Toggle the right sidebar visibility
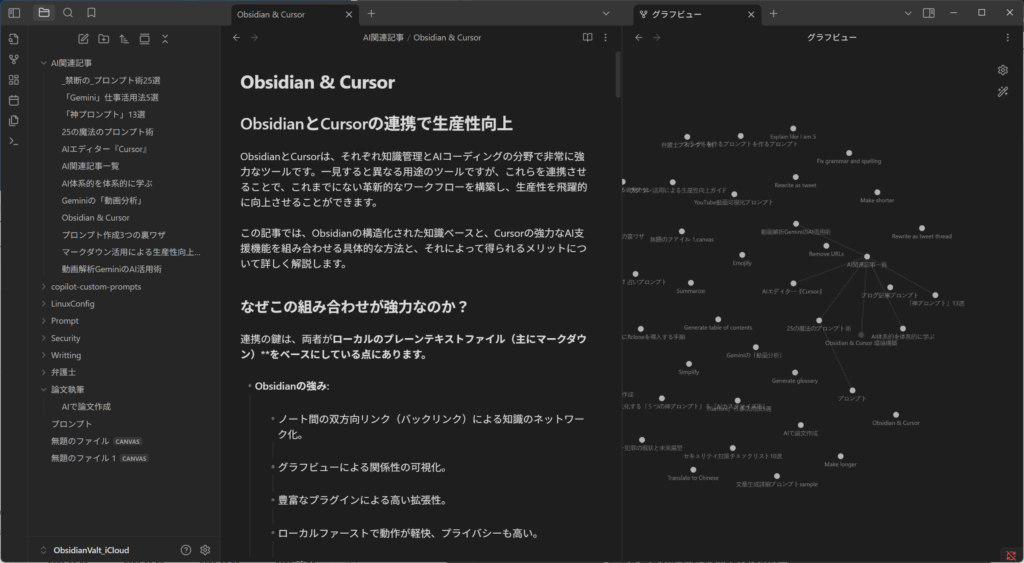 click(x=928, y=13)
